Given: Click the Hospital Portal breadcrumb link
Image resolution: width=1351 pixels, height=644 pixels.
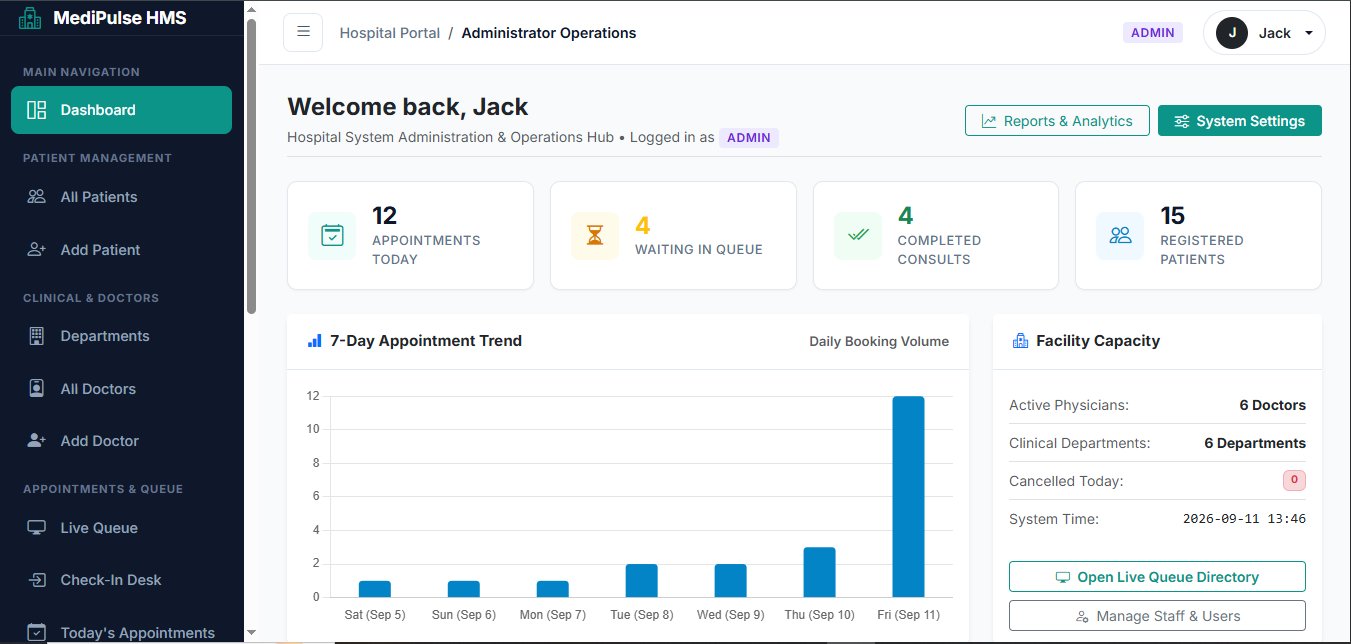Looking at the screenshot, I should coord(390,33).
